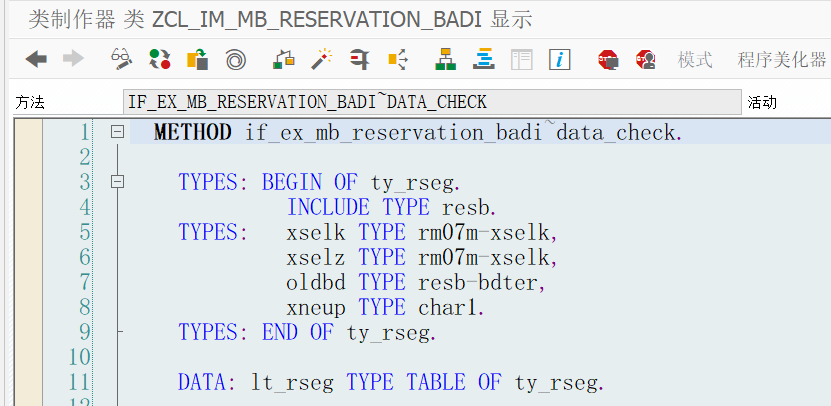The image size is (831, 406).
Task: Open the Where-Used List icon
Action: [397, 59]
